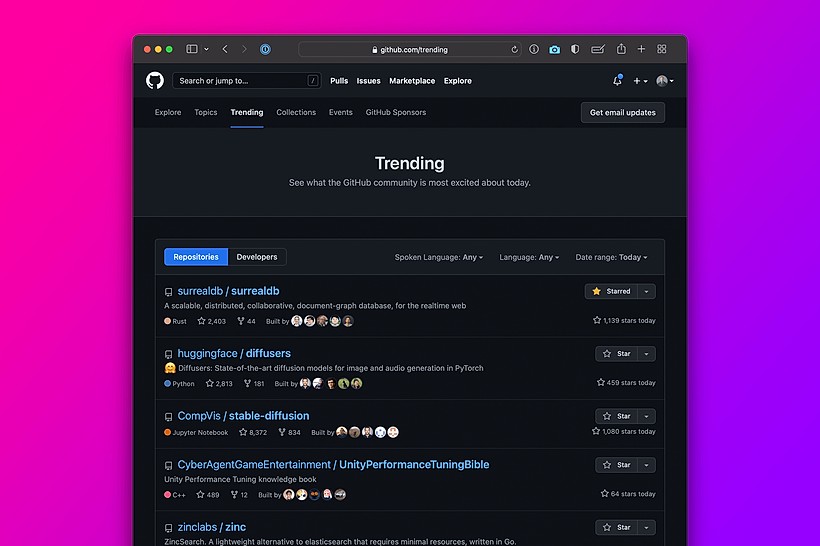Go to Marketplace in the header
The height and width of the screenshot is (546, 820).
tap(412, 81)
